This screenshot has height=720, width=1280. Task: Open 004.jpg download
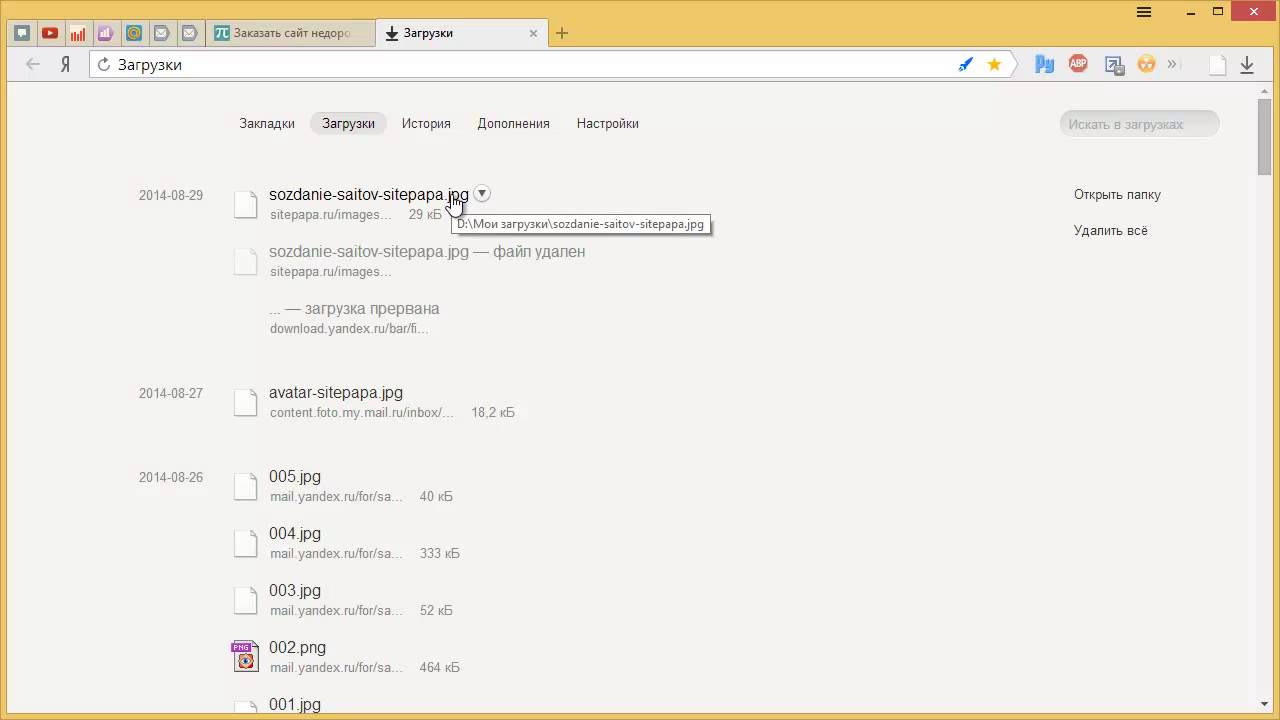pos(294,534)
